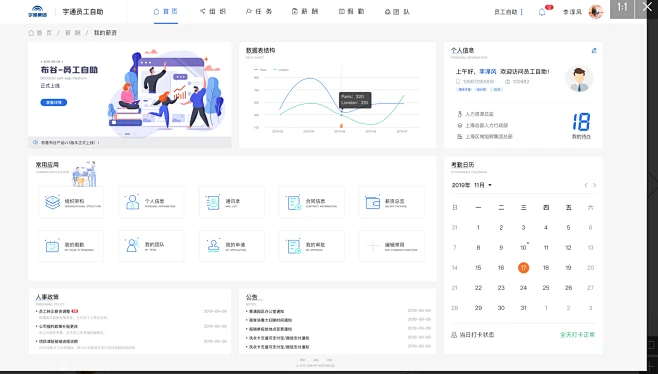Open the wallet icon salary tile
The height and width of the screenshot is (374, 658).
(392, 202)
